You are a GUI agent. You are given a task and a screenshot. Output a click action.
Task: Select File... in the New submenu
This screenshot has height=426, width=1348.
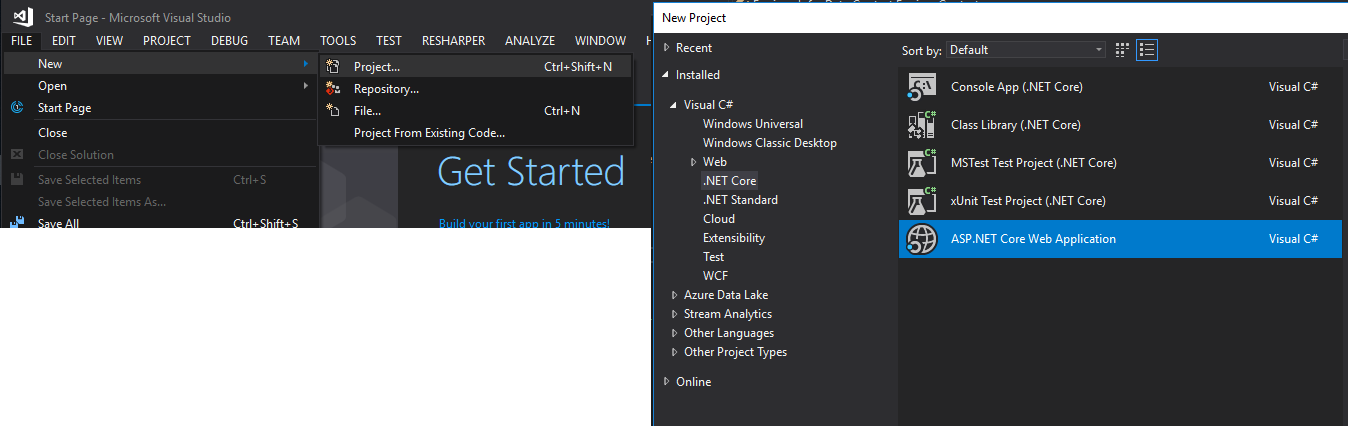(x=476, y=111)
